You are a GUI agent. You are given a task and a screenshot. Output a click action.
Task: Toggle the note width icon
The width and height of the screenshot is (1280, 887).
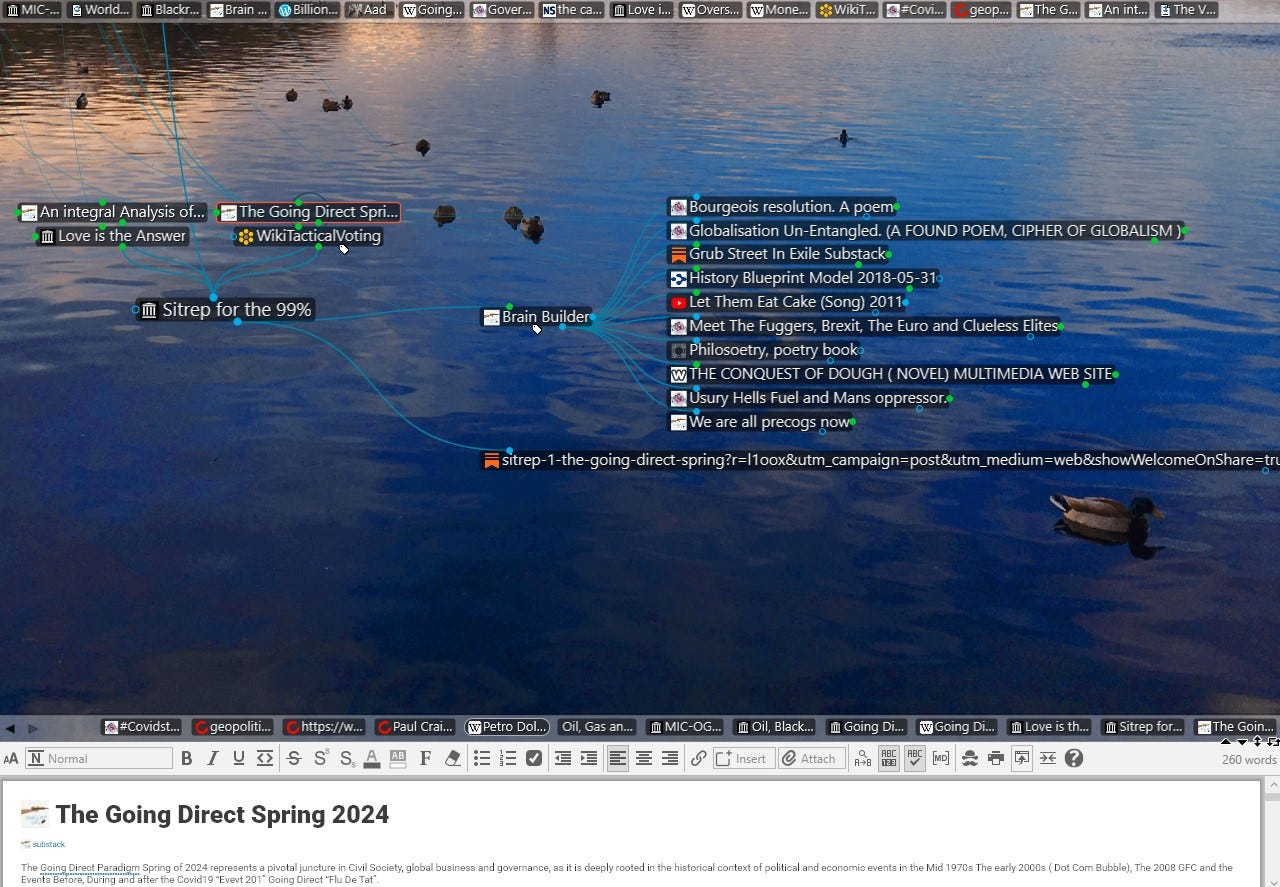click(x=1047, y=758)
